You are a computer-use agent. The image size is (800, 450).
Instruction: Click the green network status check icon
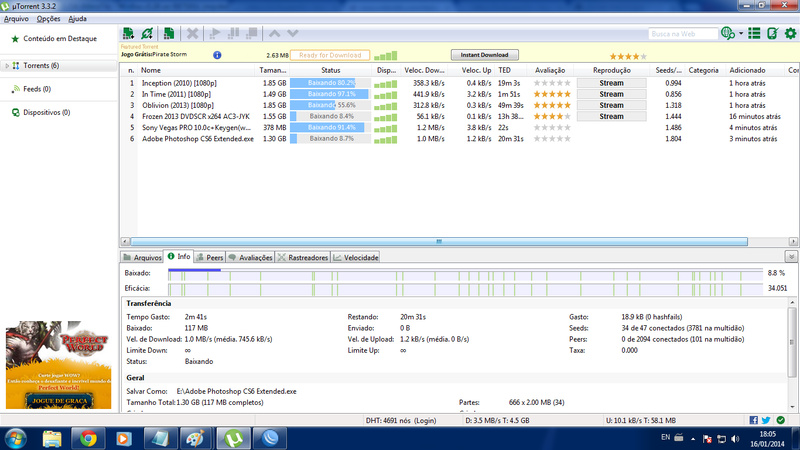coord(781,420)
